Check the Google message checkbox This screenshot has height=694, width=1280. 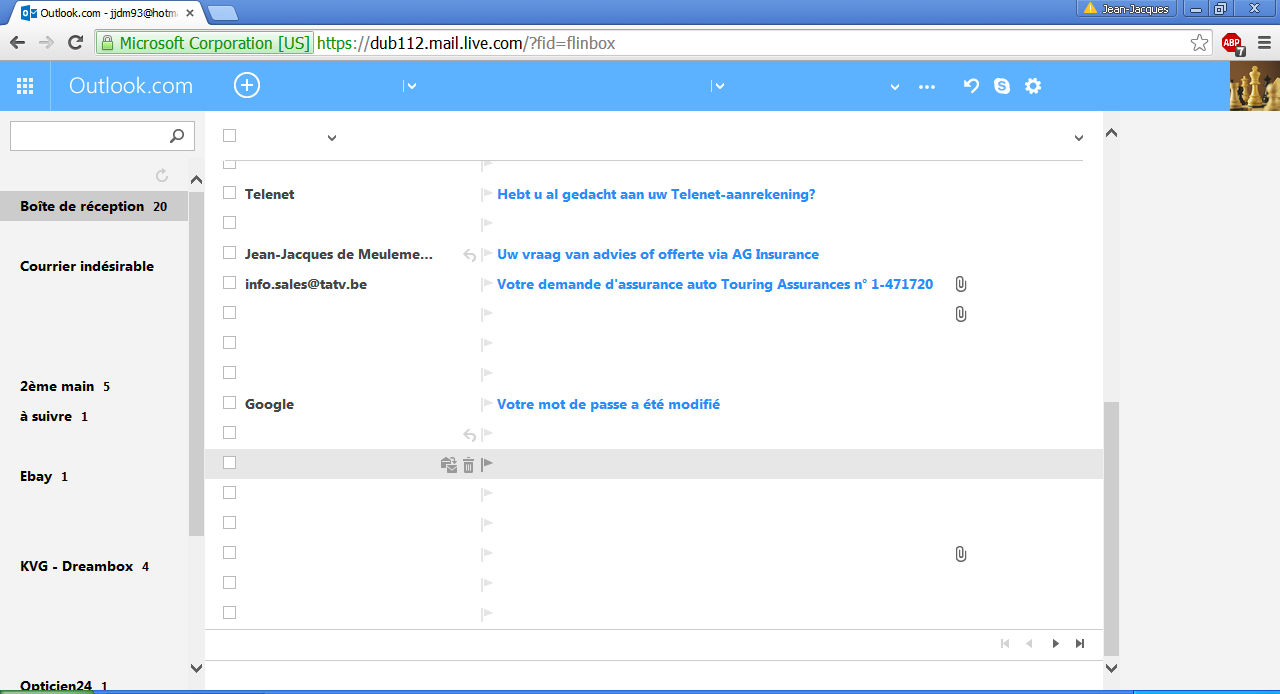pyautogui.click(x=229, y=403)
